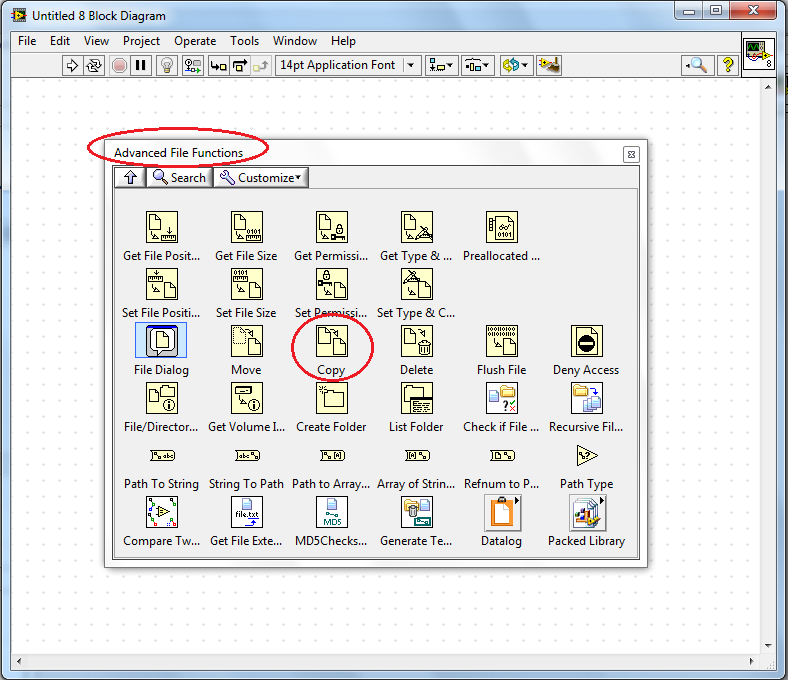This screenshot has height=680, width=788.
Task: Click the Step Out button
Action: [261, 65]
